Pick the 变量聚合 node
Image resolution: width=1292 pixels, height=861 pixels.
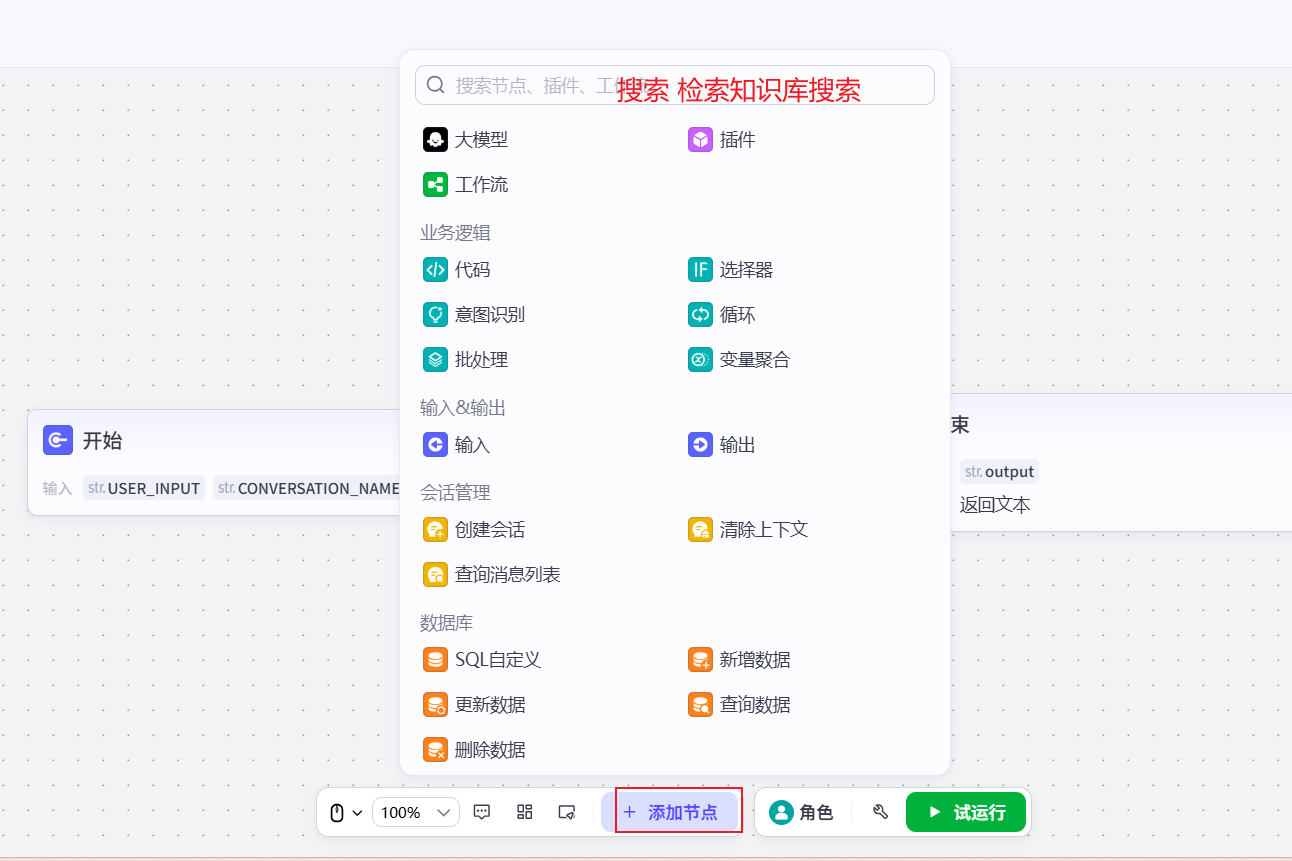739,360
